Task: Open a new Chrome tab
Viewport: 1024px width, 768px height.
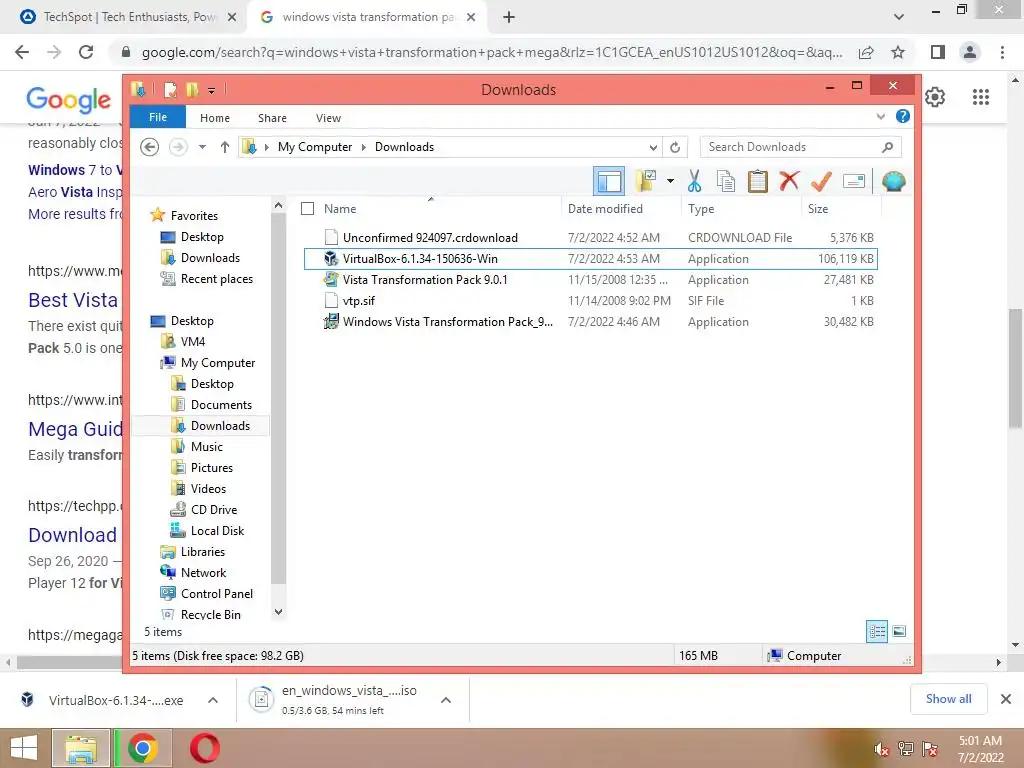Action: click(x=509, y=18)
